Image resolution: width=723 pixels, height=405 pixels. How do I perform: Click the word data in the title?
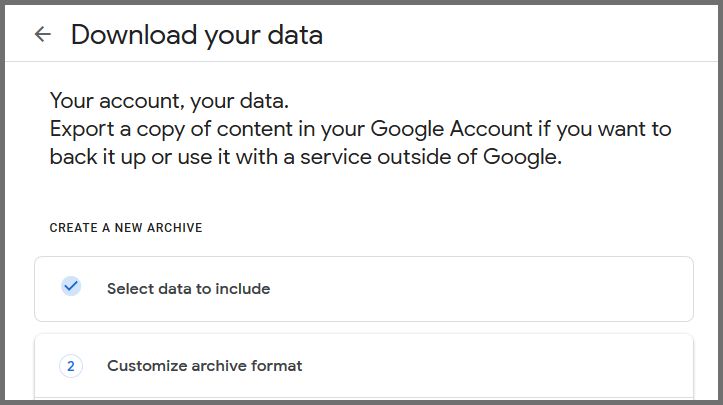point(295,35)
